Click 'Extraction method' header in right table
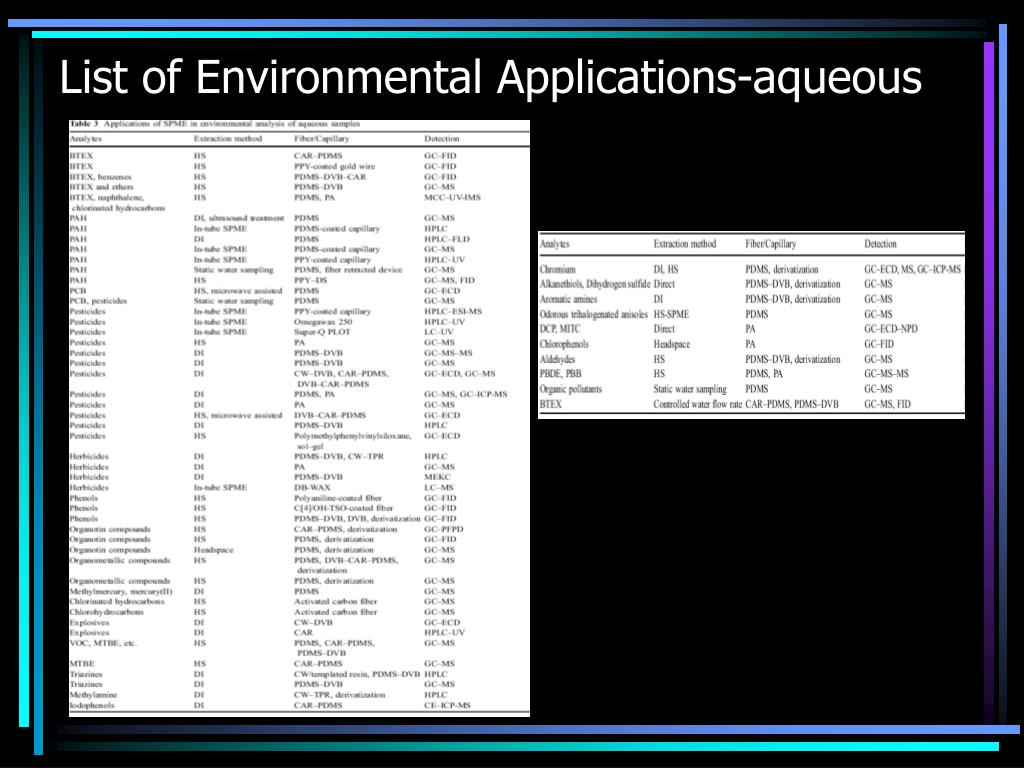Screen dimensions: 1024x768 tap(685, 244)
